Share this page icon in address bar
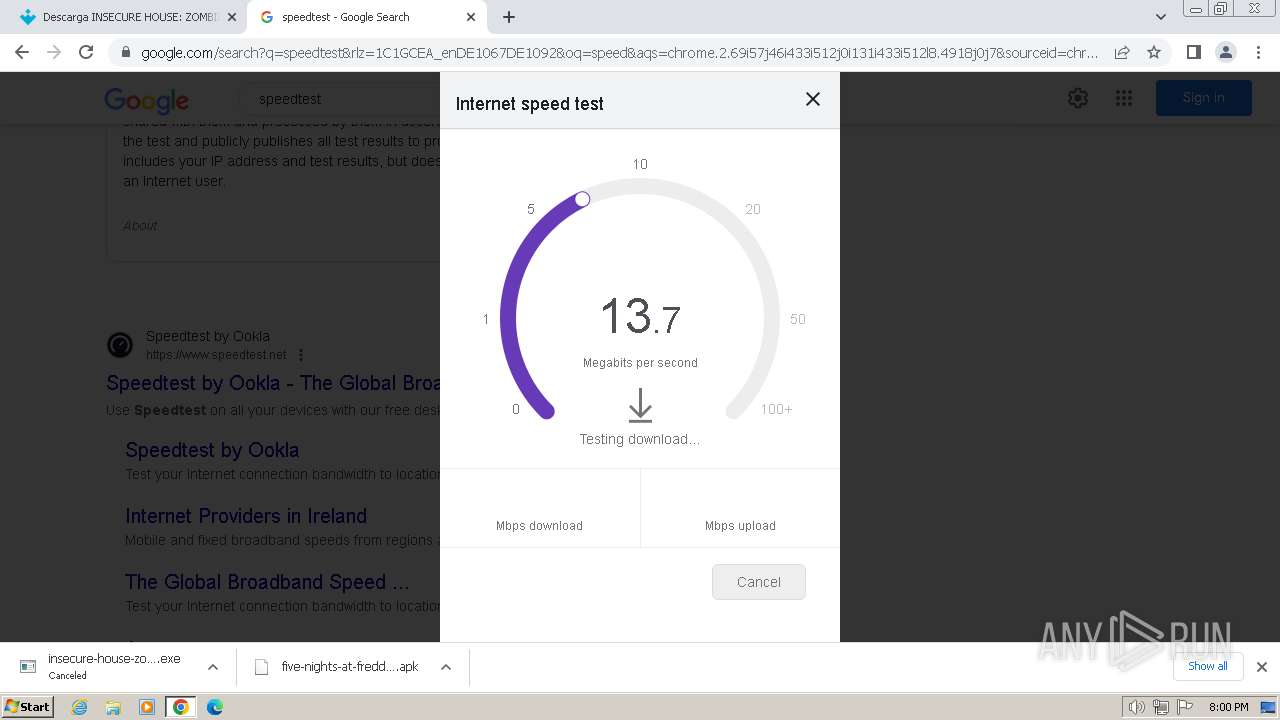Image resolution: width=1280 pixels, height=720 pixels. point(1122,52)
